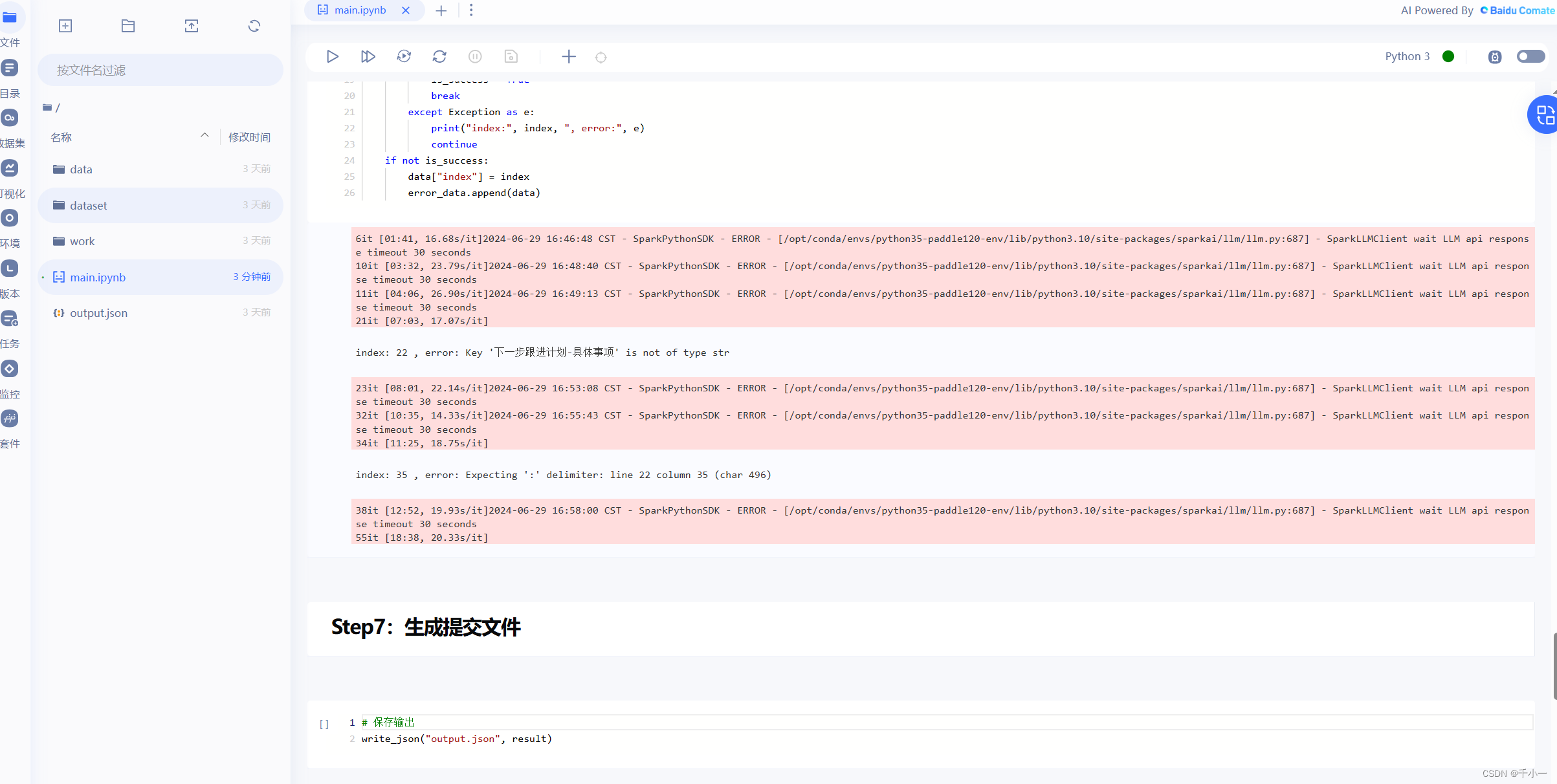Click the Step7 markdown heading cell
This screenshot has width=1557, height=784.
coord(920,628)
